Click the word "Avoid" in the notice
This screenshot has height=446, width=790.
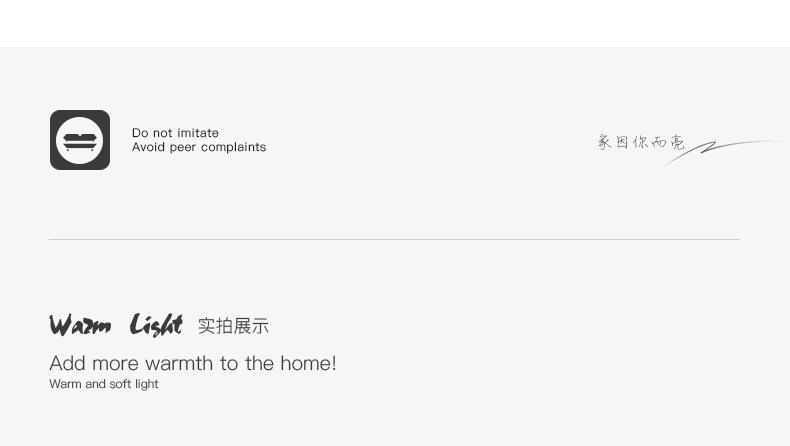[148, 147]
